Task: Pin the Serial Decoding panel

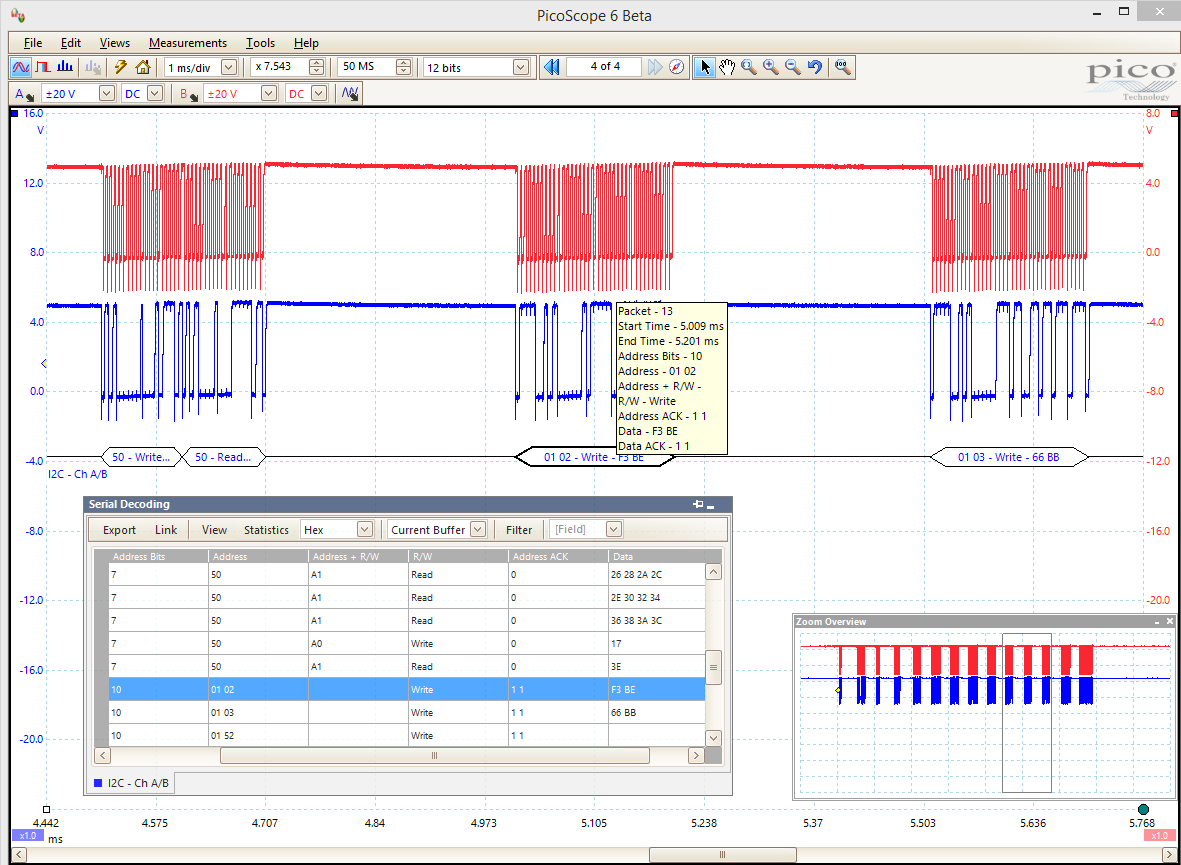Action: (x=698, y=505)
